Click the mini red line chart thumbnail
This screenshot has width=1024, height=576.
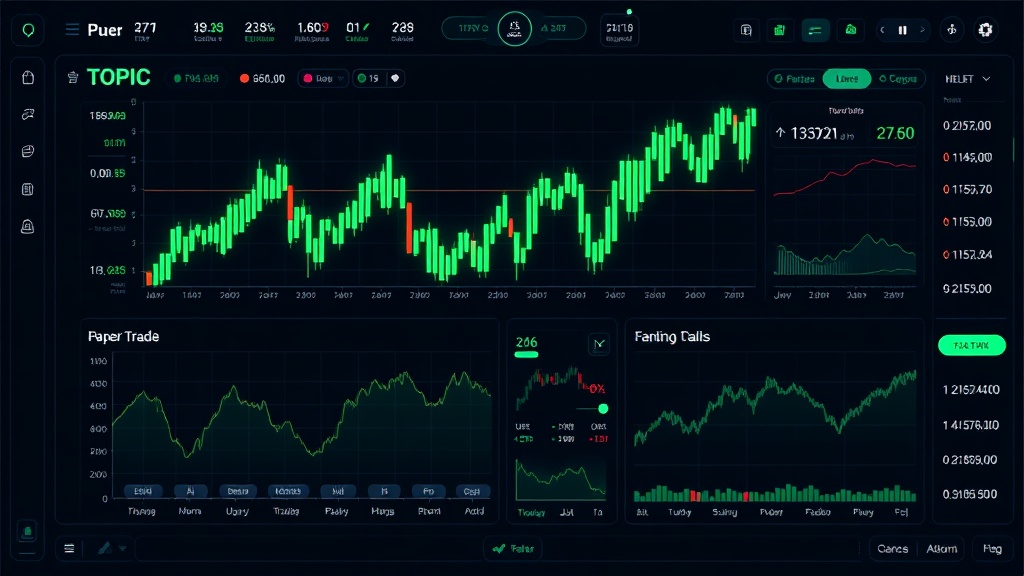(844, 176)
